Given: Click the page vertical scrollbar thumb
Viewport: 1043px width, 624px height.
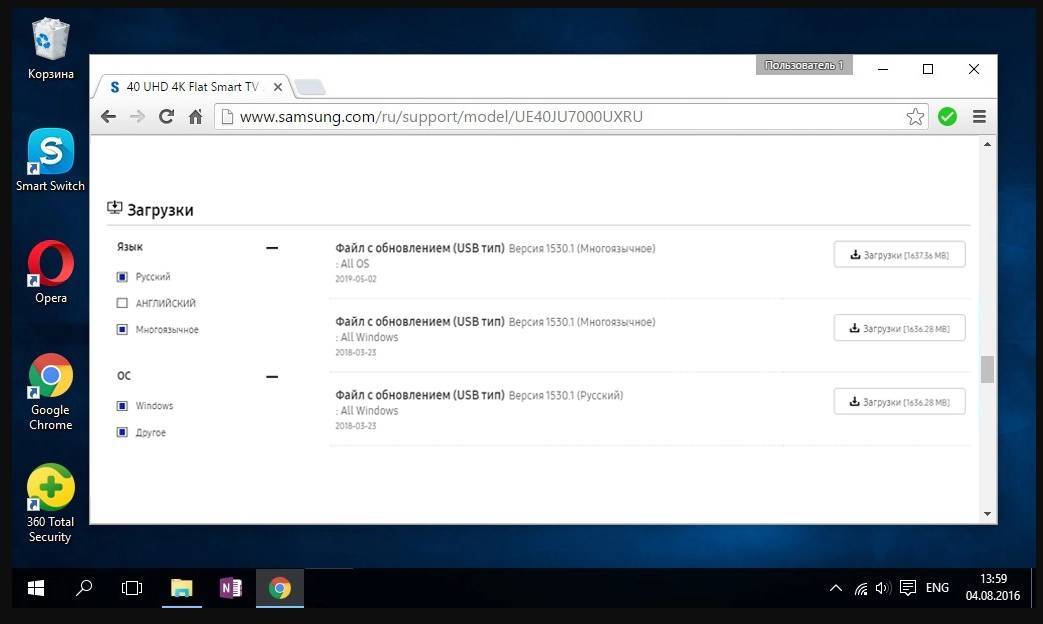Looking at the screenshot, I should coord(987,369).
